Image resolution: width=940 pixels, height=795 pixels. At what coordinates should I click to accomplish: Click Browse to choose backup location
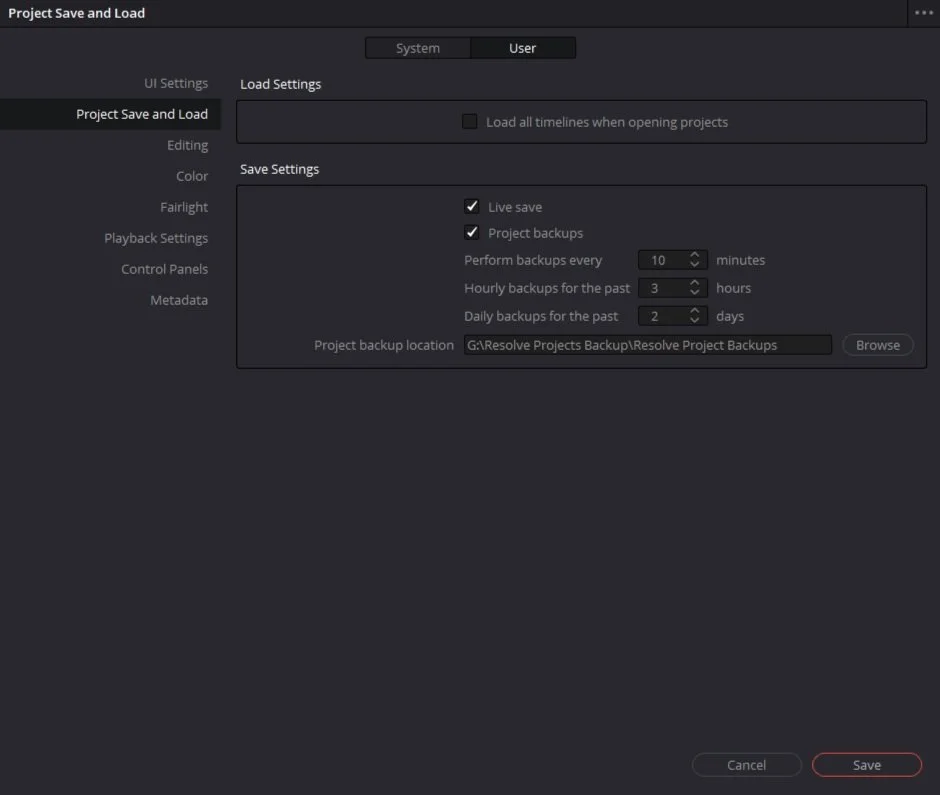[877, 344]
